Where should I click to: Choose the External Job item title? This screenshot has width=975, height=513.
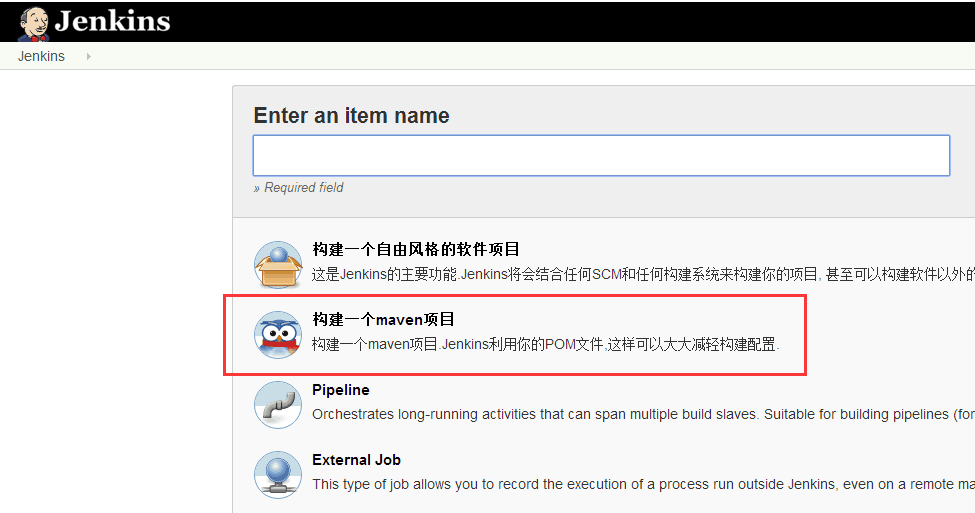click(356, 460)
